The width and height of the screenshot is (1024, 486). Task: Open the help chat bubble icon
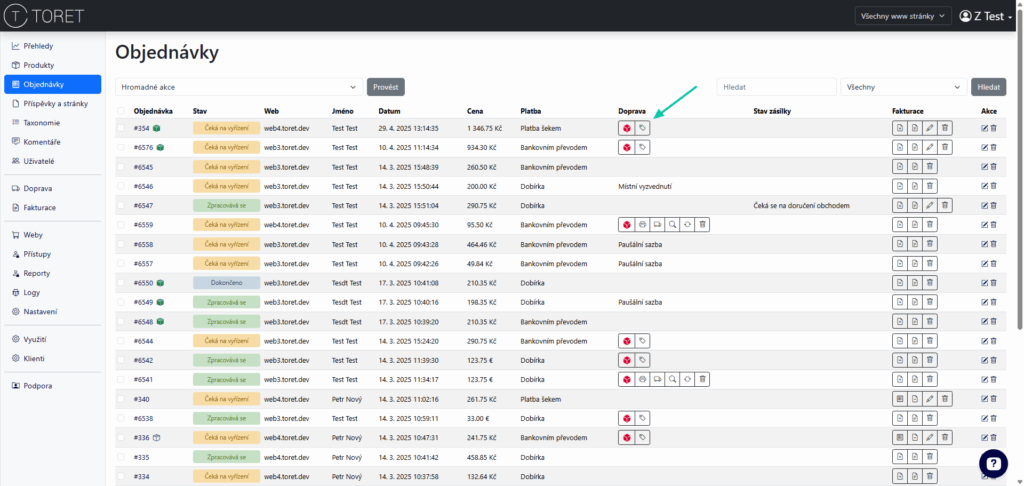[993, 463]
